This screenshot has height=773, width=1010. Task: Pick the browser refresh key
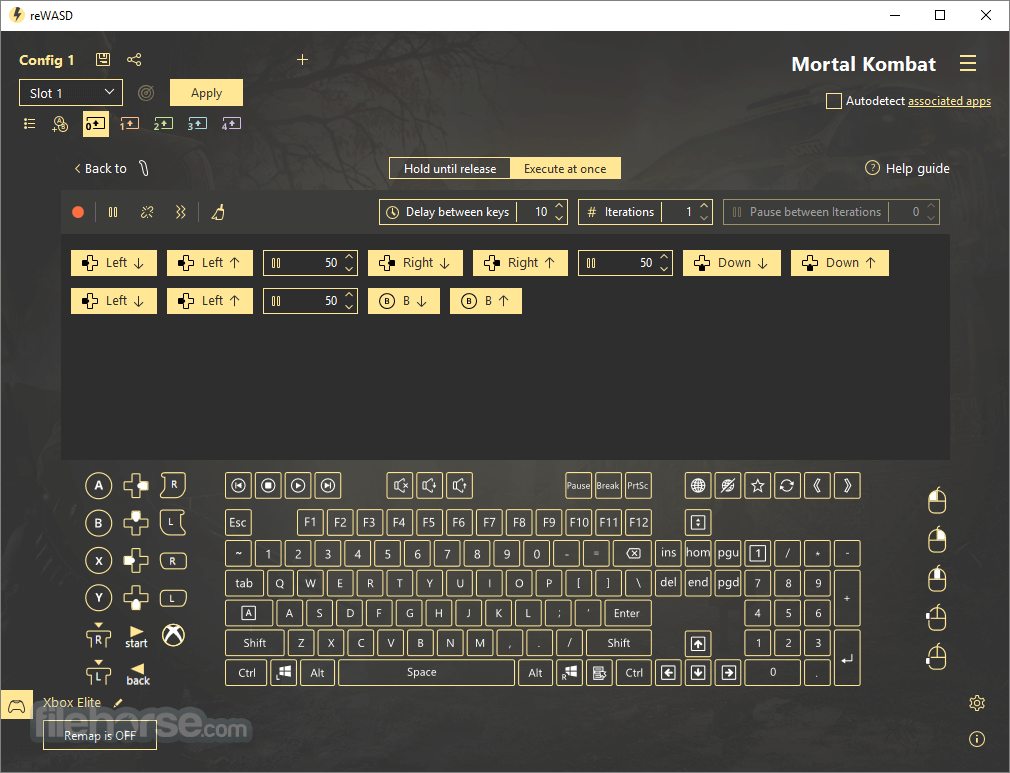point(787,485)
